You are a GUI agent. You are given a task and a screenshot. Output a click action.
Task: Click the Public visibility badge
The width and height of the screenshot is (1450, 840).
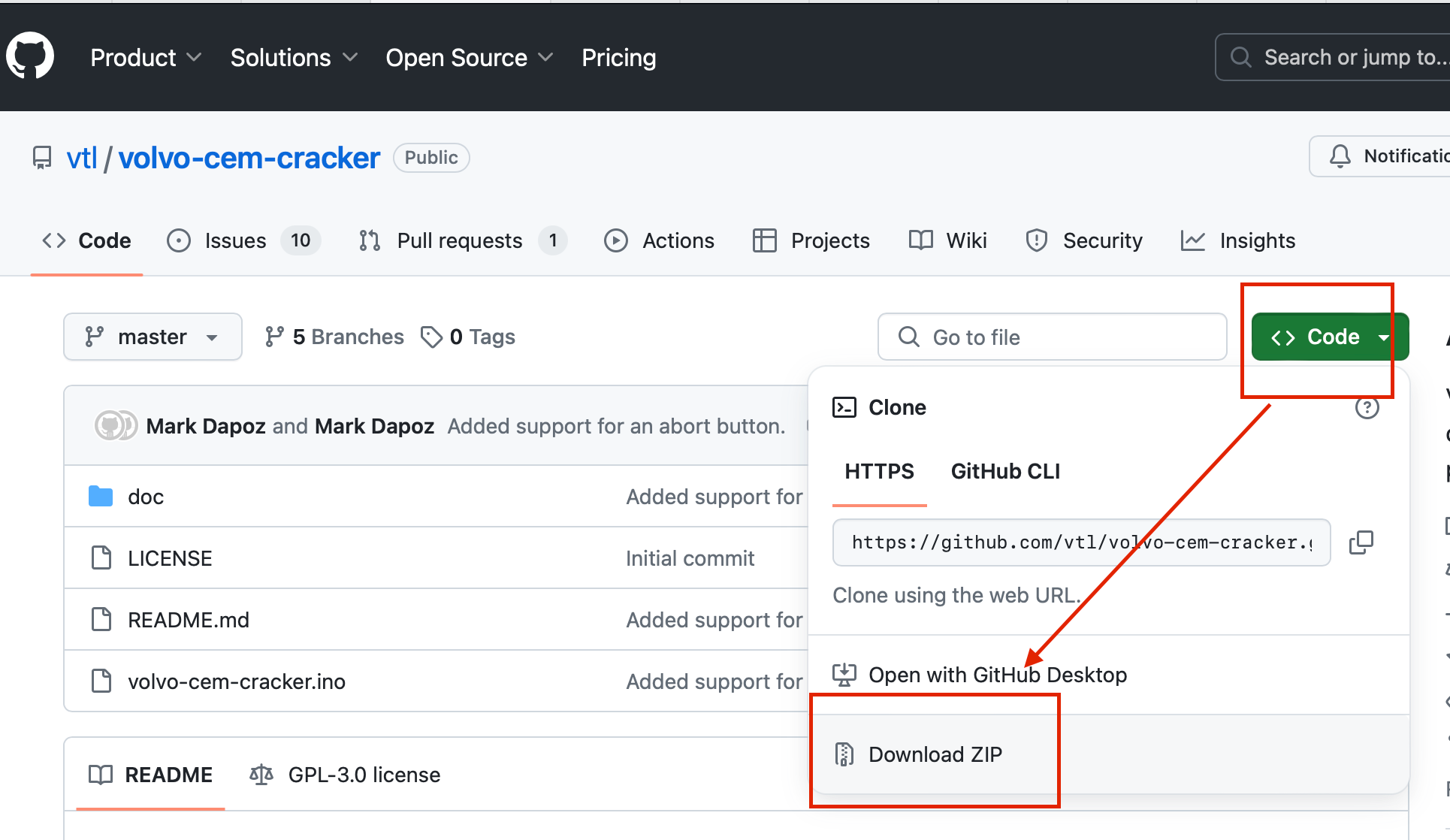click(x=431, y=158)
